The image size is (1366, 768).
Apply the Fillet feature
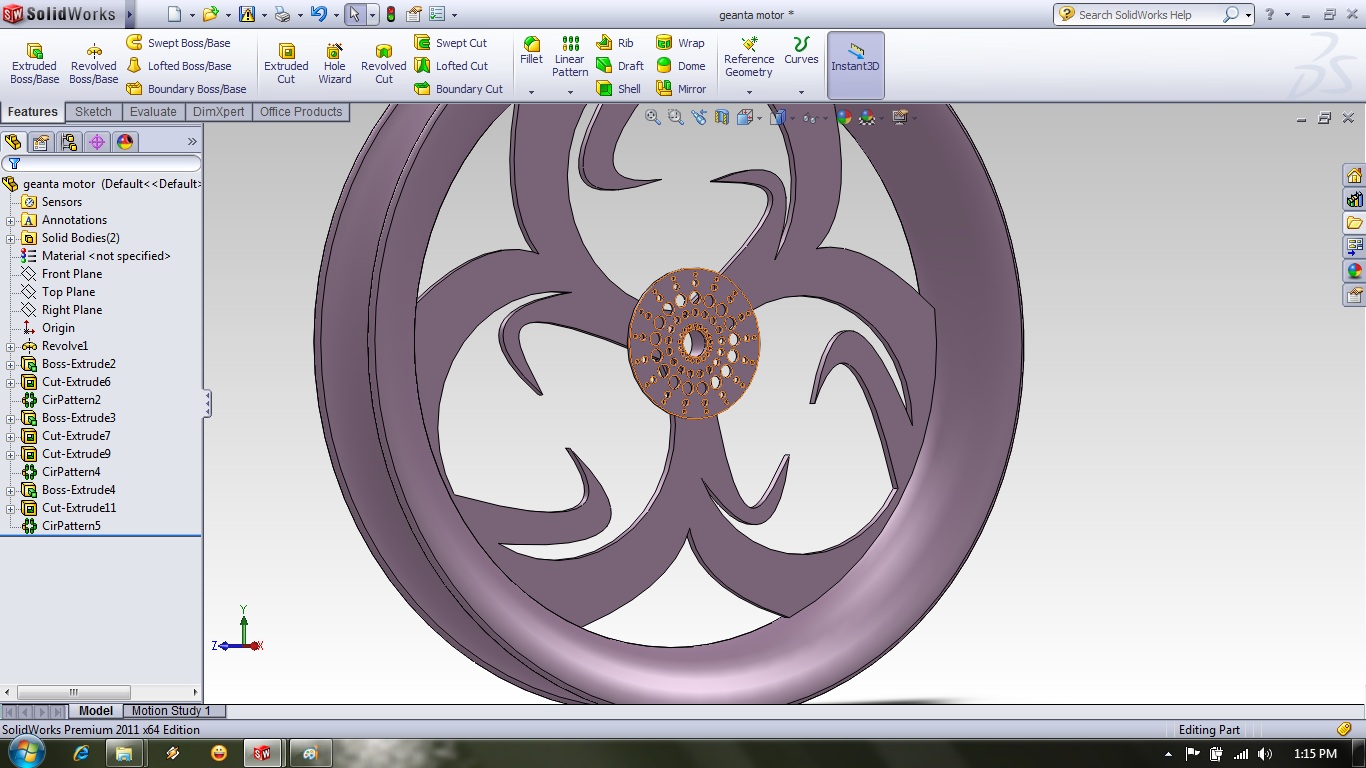(531, 50)
